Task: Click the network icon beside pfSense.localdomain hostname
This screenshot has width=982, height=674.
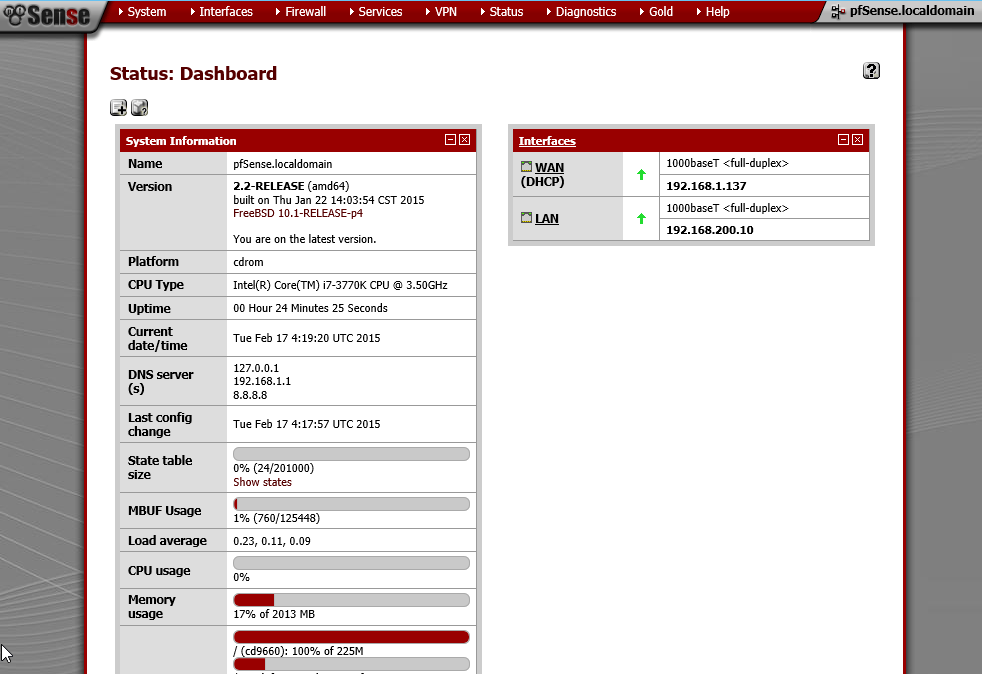Action: [x=838, y=11]
